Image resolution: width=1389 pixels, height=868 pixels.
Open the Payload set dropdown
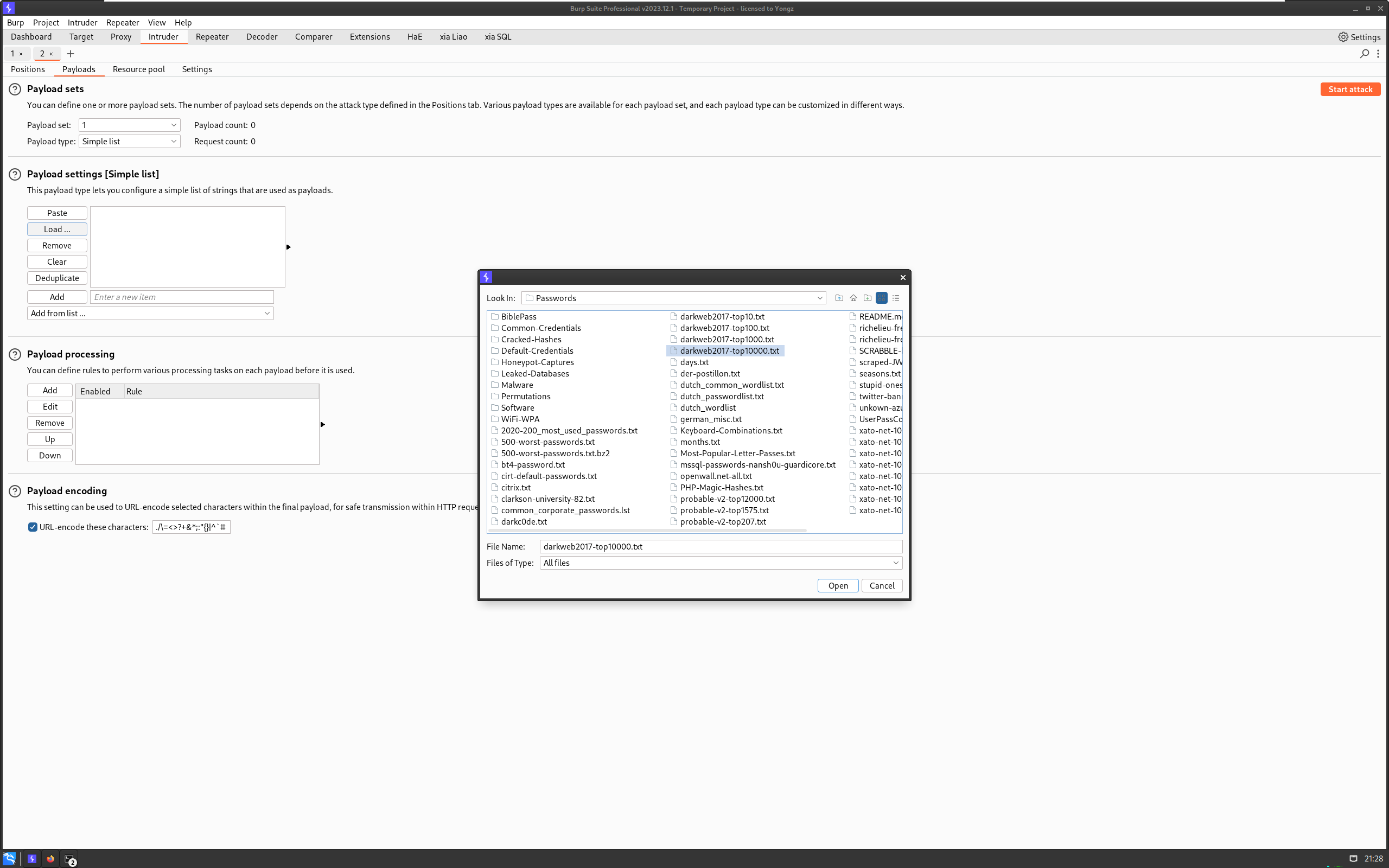click(x=129, y=125)
